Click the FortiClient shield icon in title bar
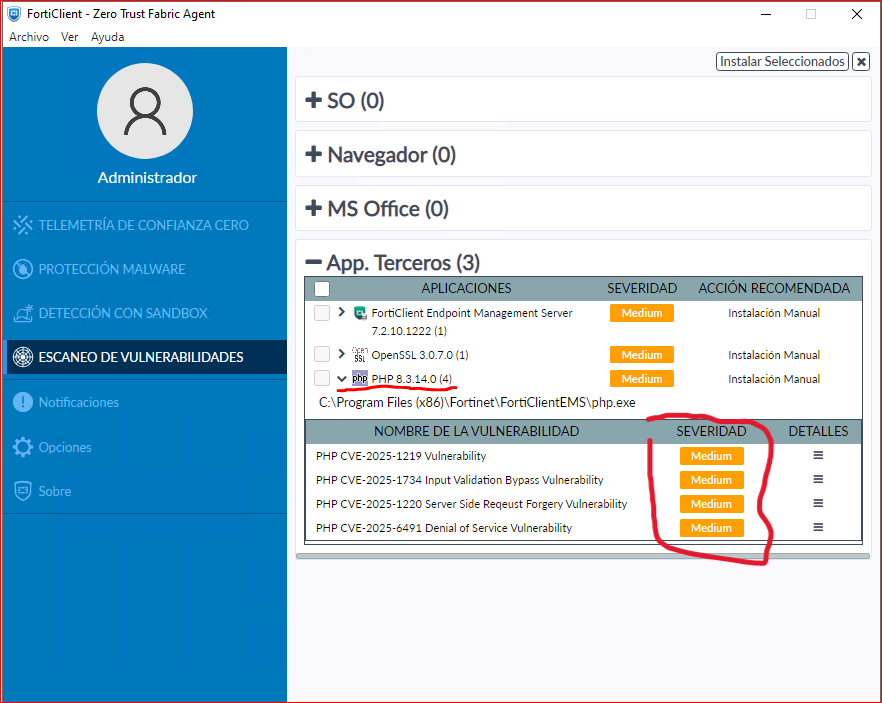The width and height of the screenshot is (882, 703). pos(14,13)
